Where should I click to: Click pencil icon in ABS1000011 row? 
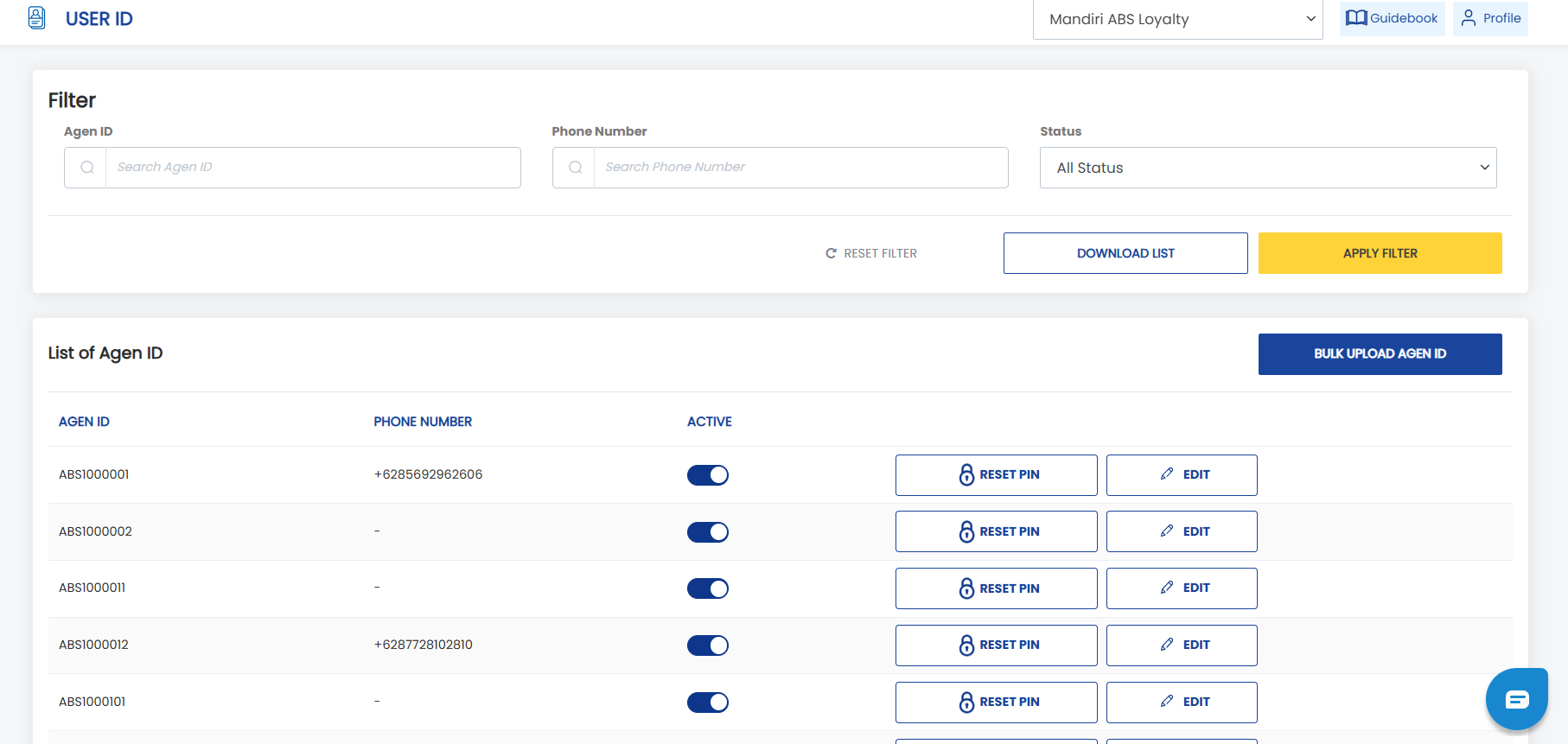tap(1167, 588)
